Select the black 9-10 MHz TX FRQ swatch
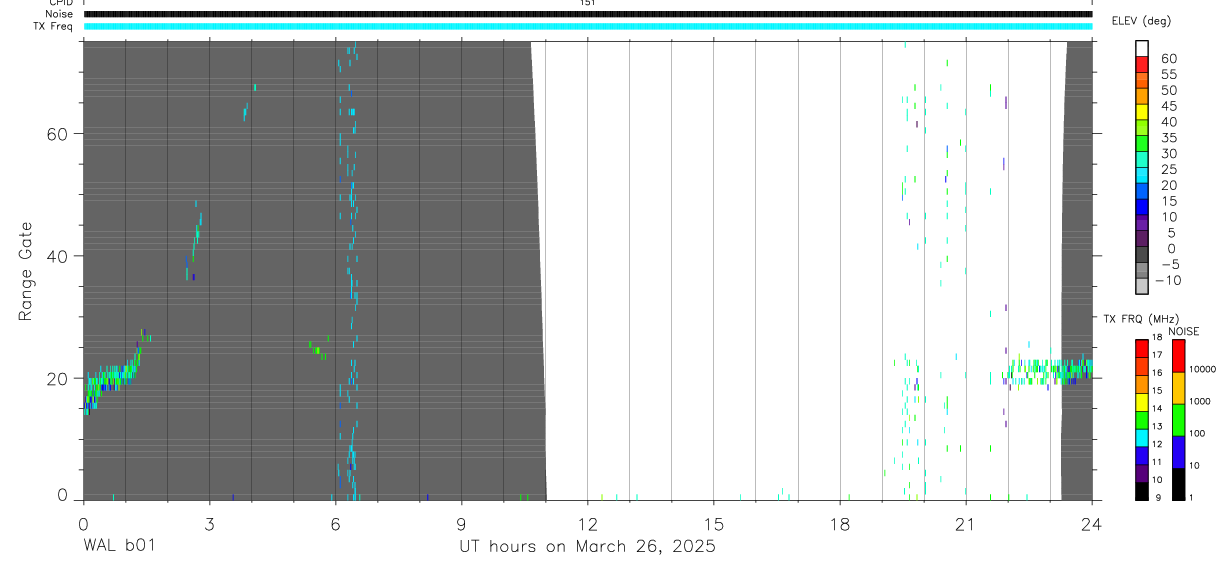 [x=1142, y=491]
